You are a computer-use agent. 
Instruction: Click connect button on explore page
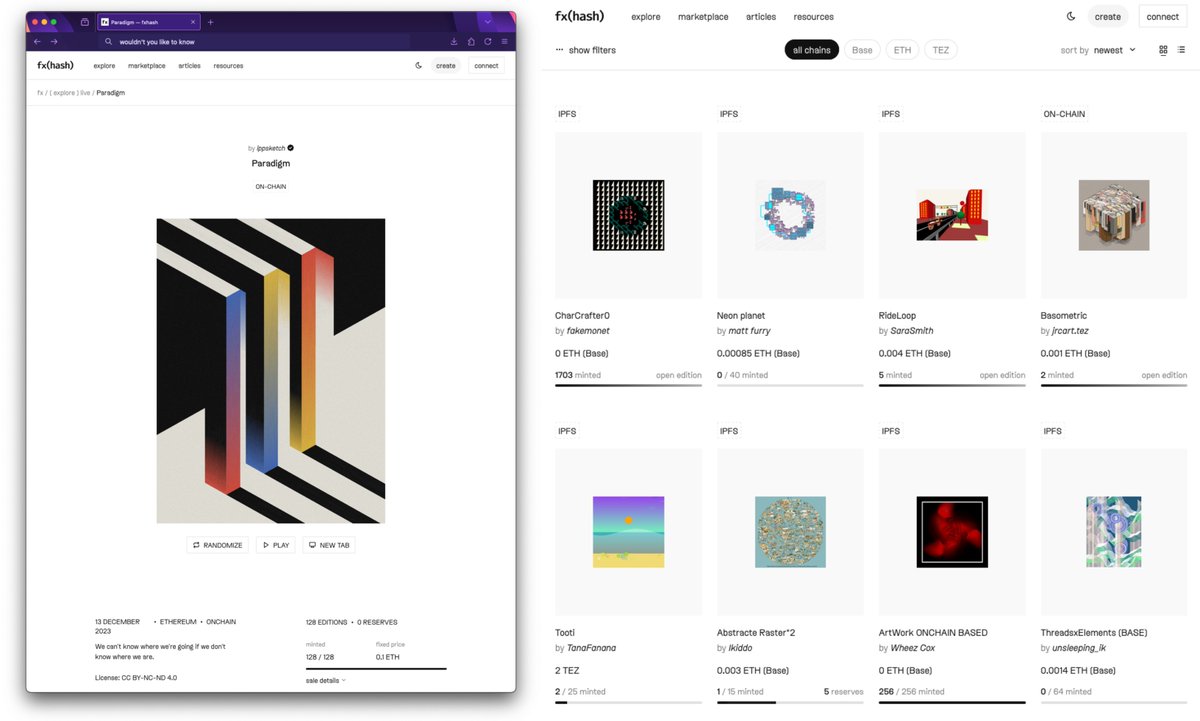[1163, 17]
